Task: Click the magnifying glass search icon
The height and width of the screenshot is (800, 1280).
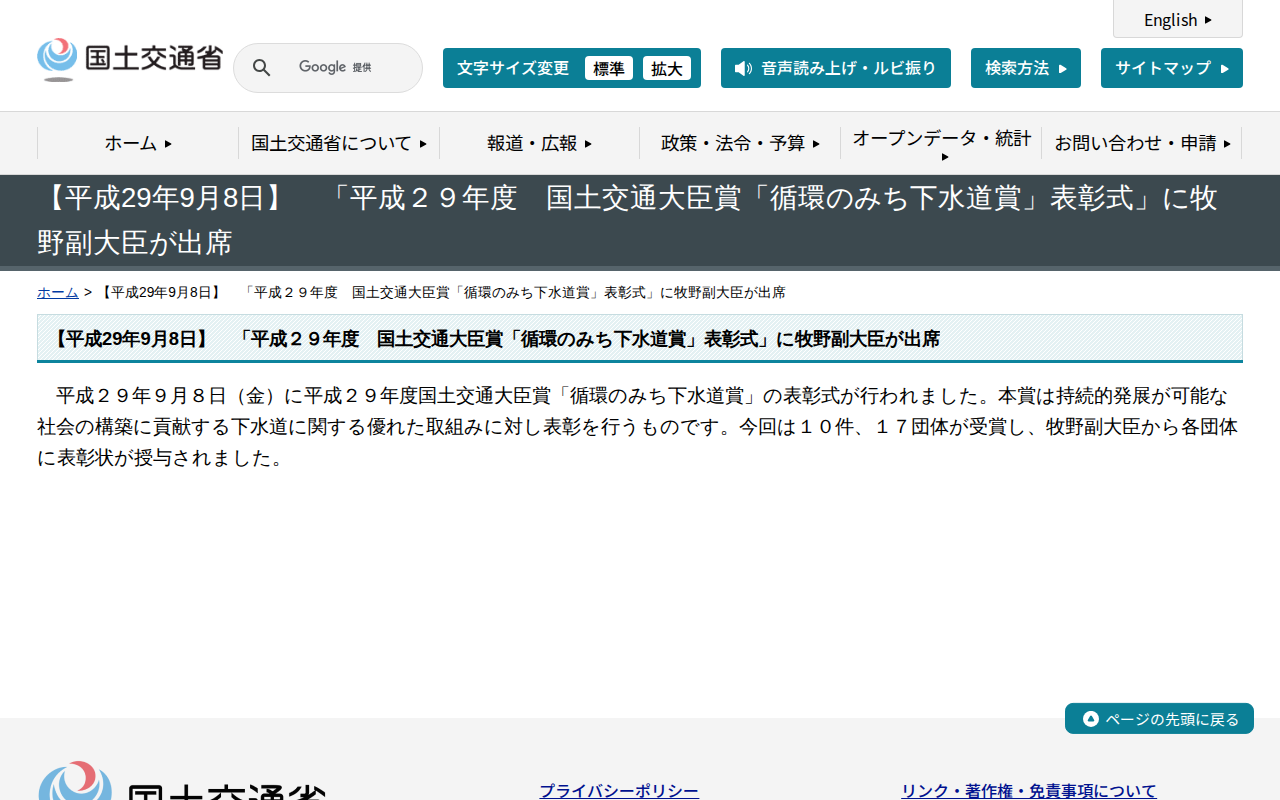Action: [261, 67]
